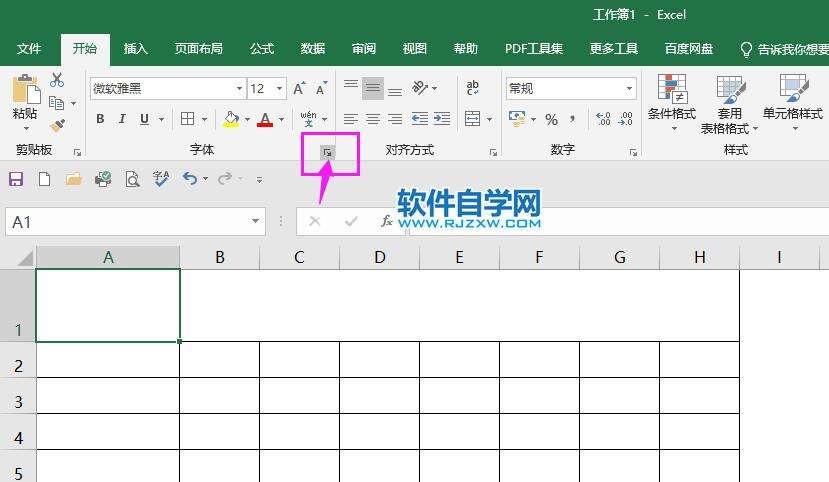
Task: Customize Quick Access Toolbar dropdown
Action: [259, 180]
